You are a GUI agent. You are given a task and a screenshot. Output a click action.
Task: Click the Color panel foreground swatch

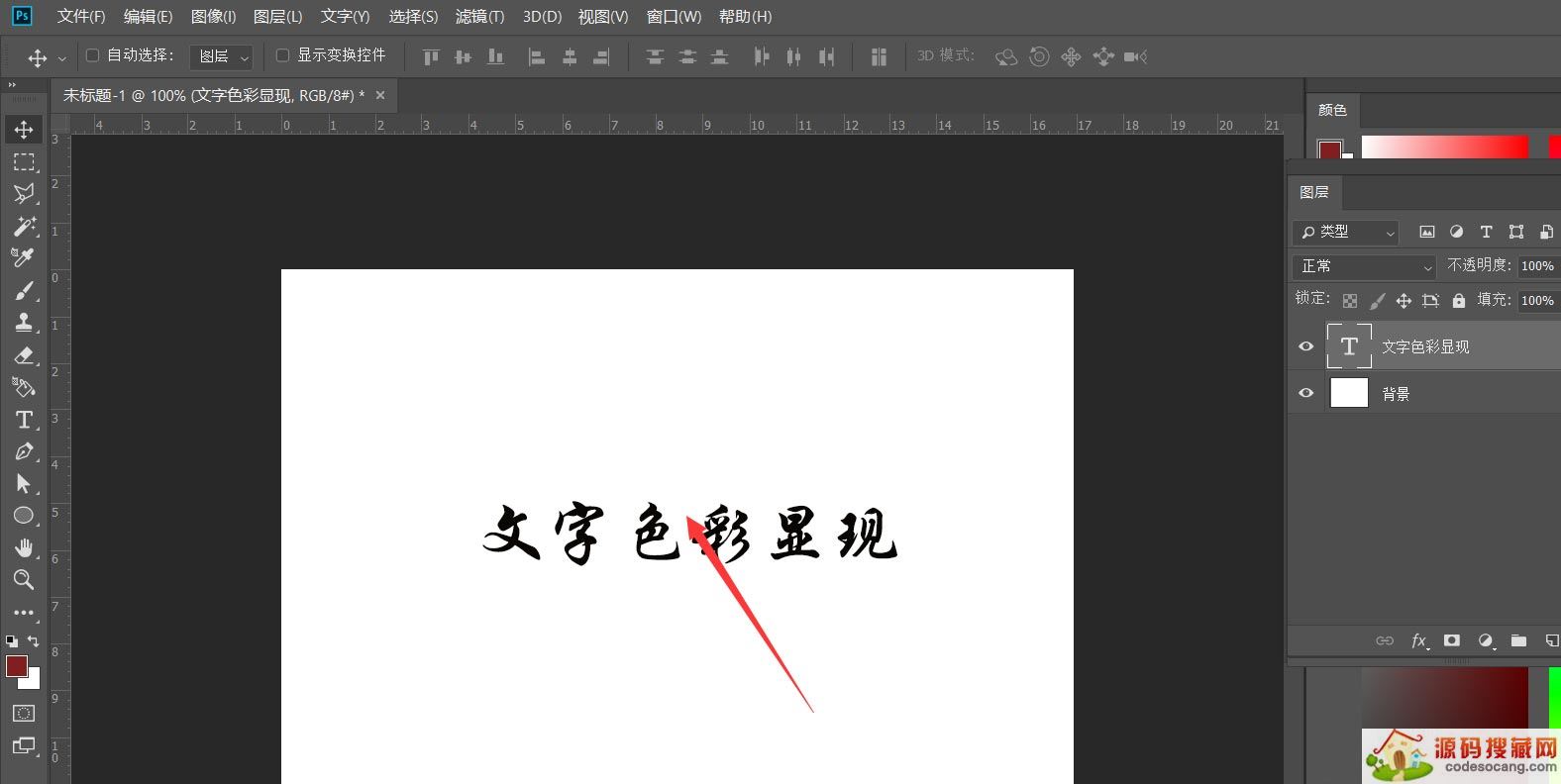[1329, 150]
